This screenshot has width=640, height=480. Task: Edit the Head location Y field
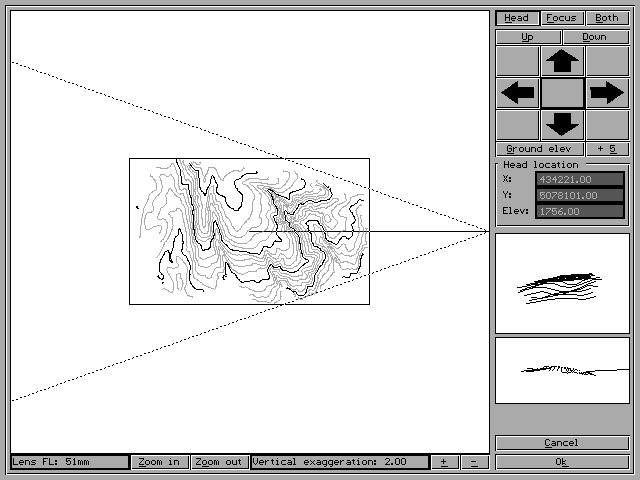[x=580, y=196]
